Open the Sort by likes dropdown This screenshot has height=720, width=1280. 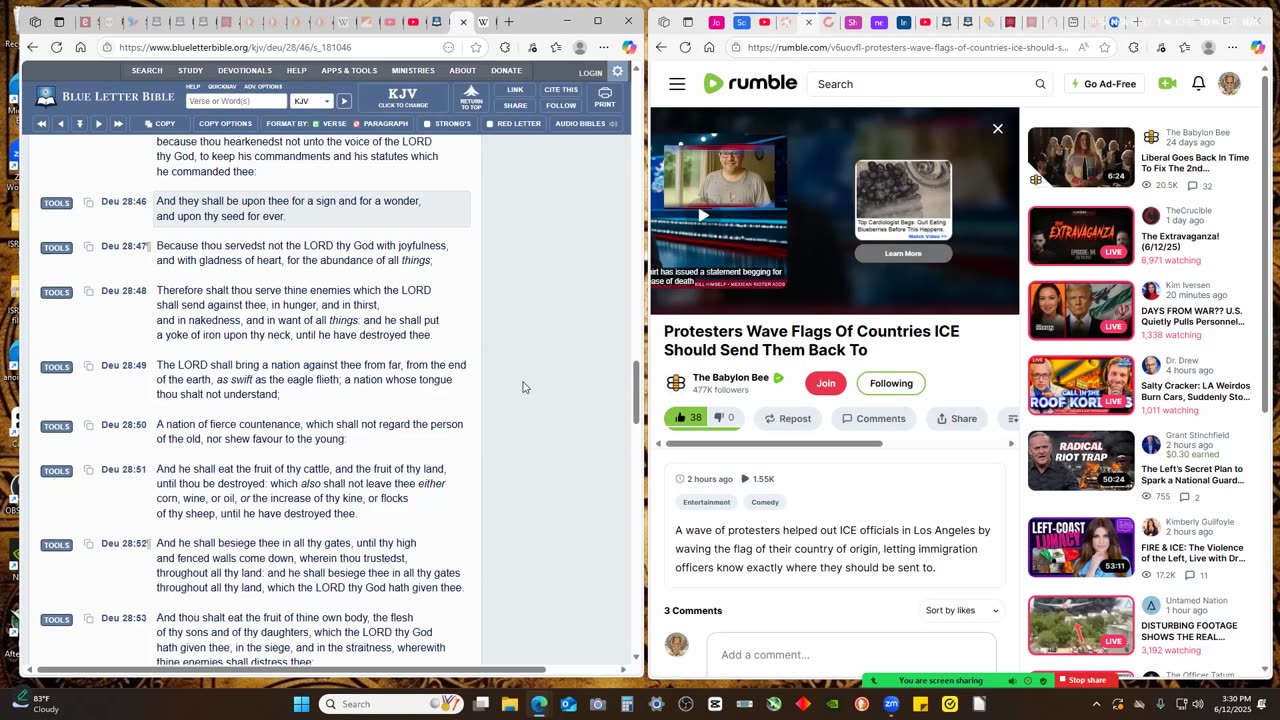click(962, 610)
